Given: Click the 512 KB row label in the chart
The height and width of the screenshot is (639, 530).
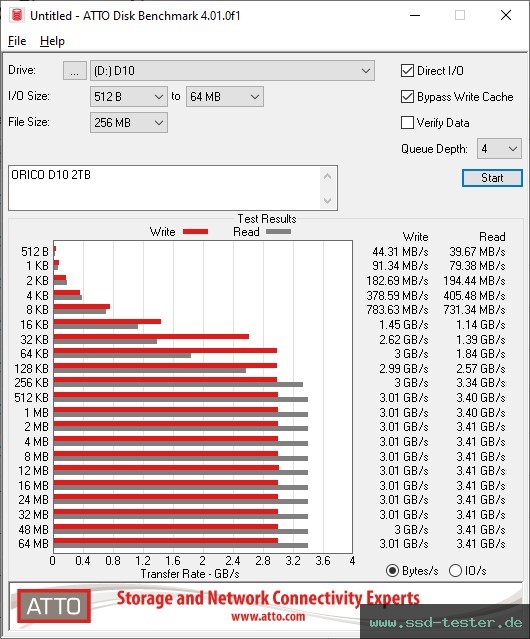Looking at the screenshot, I should pos(31,398).
